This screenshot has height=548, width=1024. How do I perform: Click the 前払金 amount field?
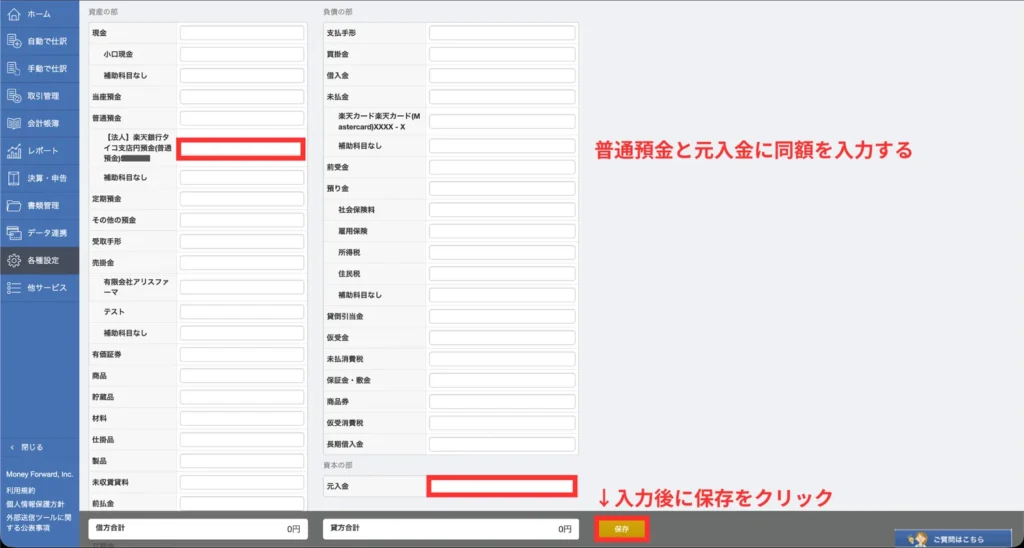pos(242,504)
